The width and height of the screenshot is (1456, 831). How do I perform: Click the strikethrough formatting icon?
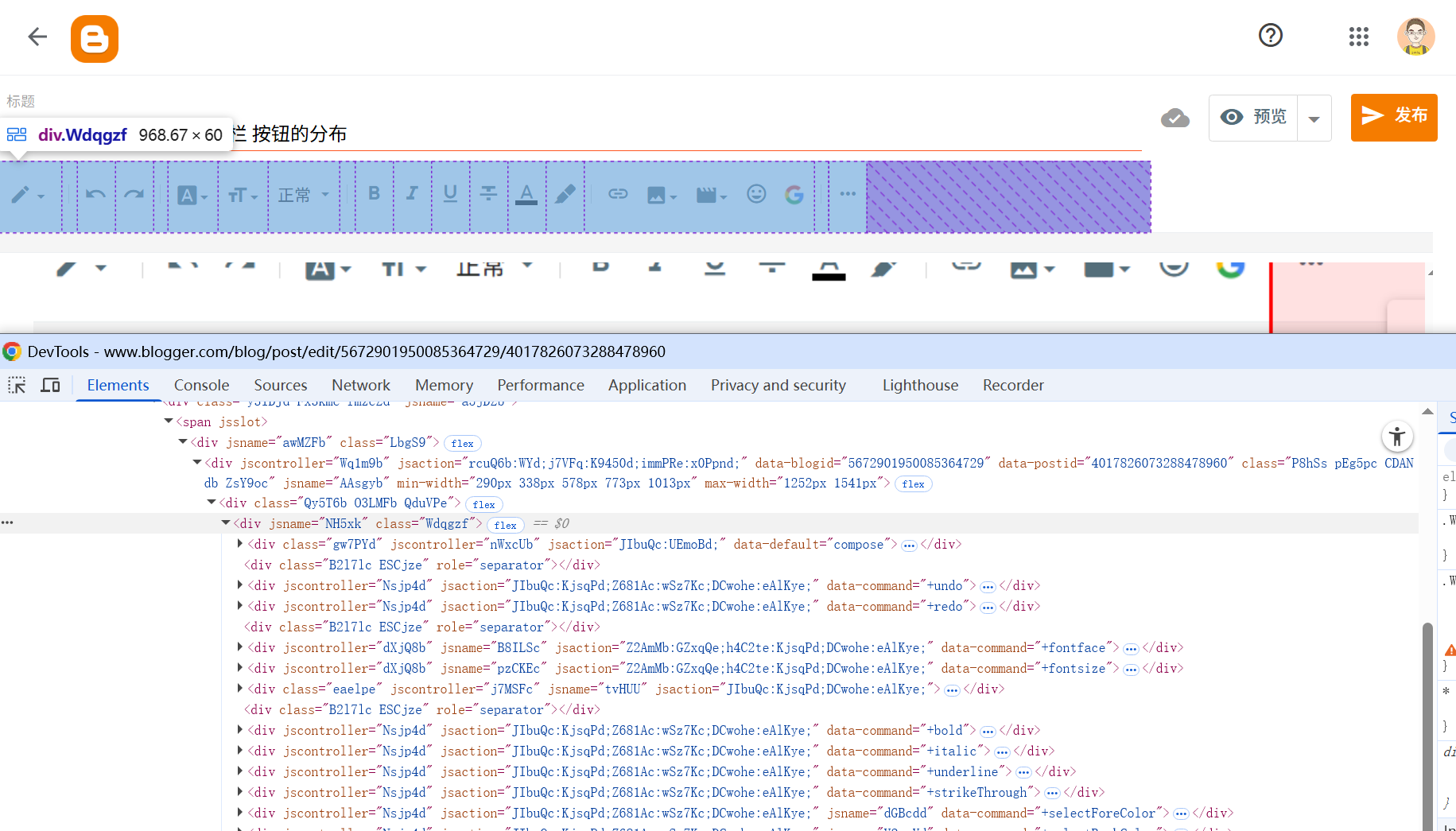[488, 194]
